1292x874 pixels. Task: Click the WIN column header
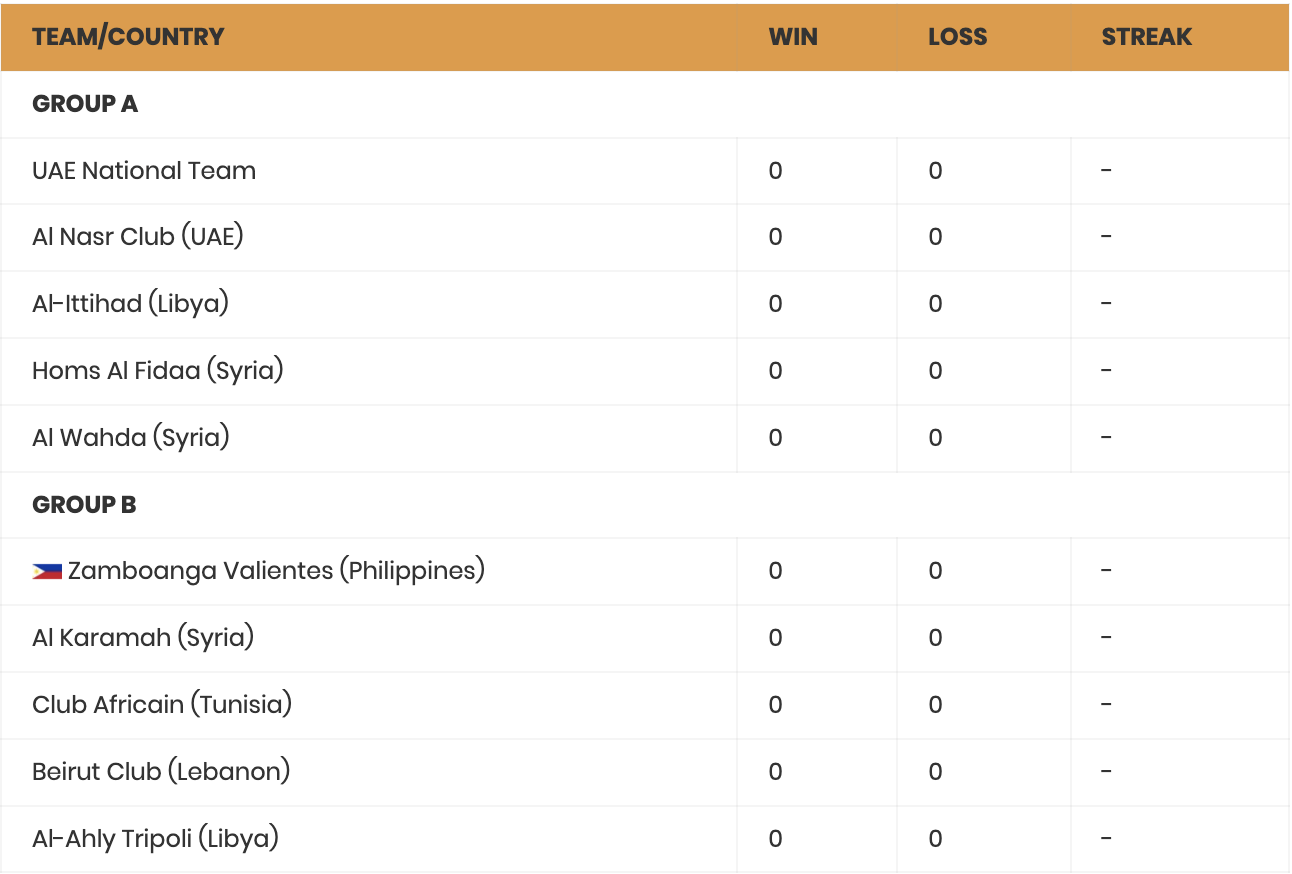793,37
